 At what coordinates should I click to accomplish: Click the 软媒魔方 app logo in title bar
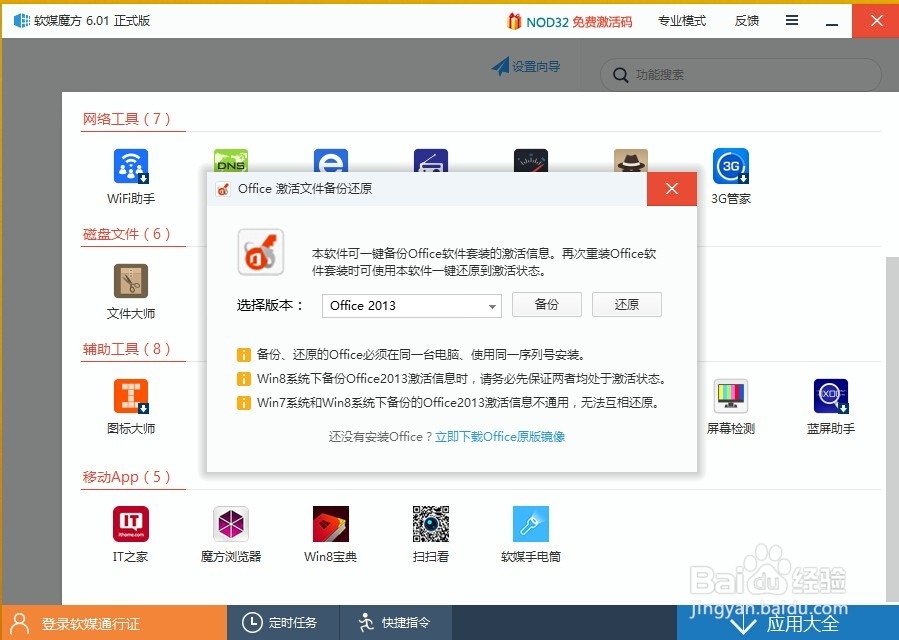coord(22,21)
